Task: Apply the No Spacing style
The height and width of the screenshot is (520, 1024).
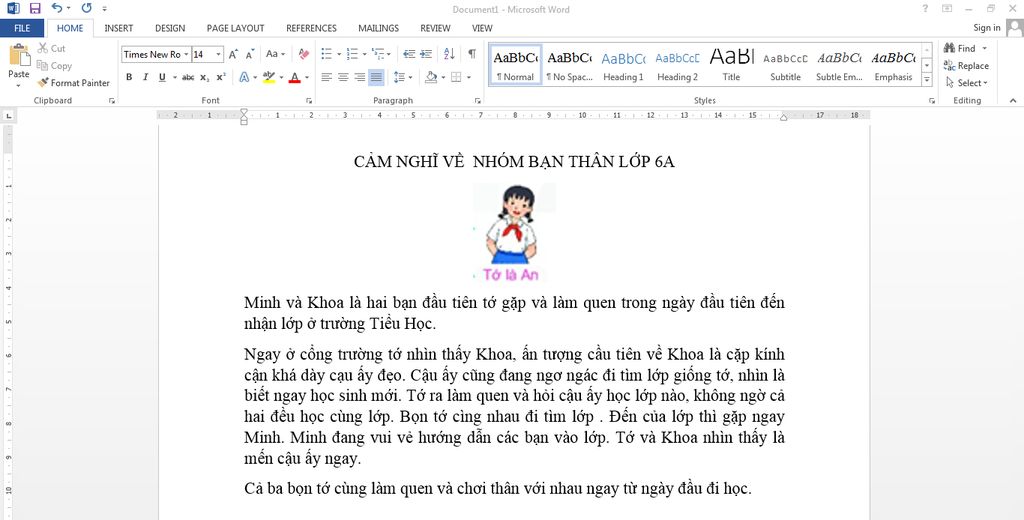Action: (x=569, y=65)
